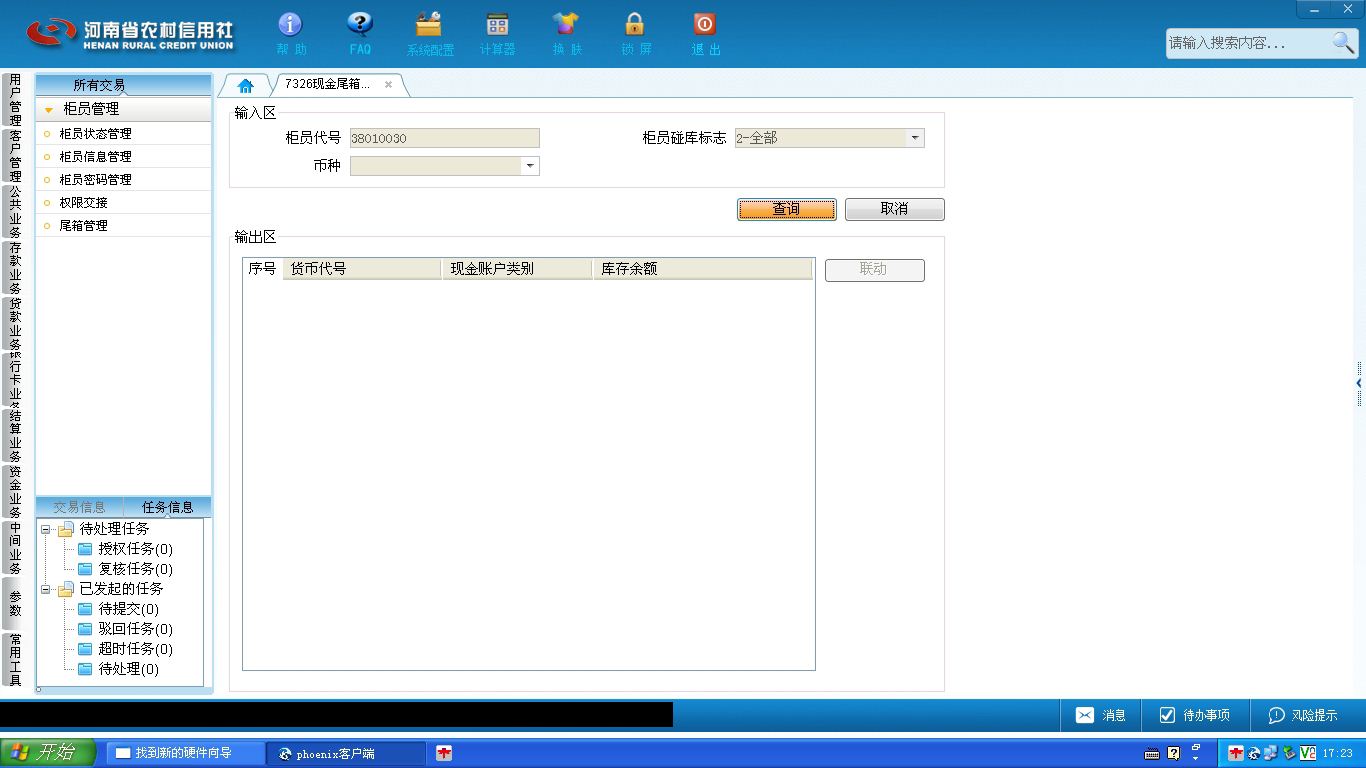The width and height of the screenshot is (1366, 768).
Task: Collapse the 待处理任务 tree node
Action: 46,529
